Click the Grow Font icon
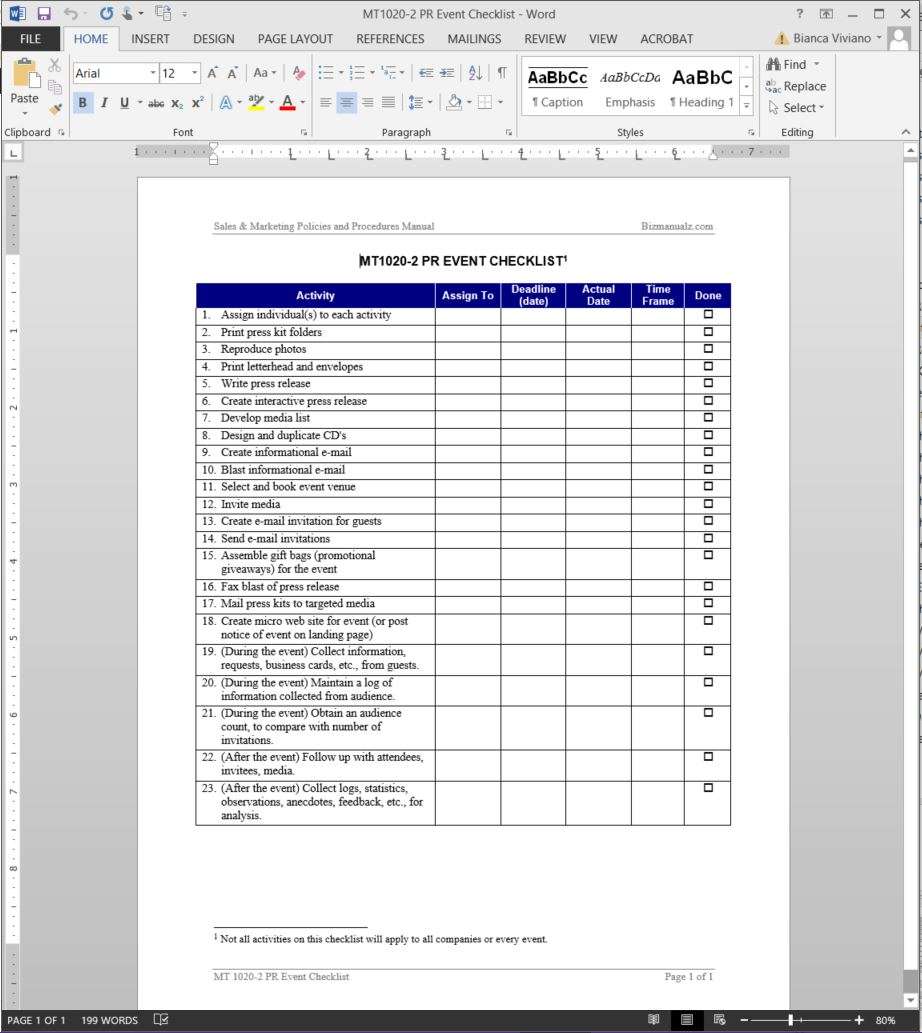The width and height of the screenshot is (922, 1033). tap(213, 73)
